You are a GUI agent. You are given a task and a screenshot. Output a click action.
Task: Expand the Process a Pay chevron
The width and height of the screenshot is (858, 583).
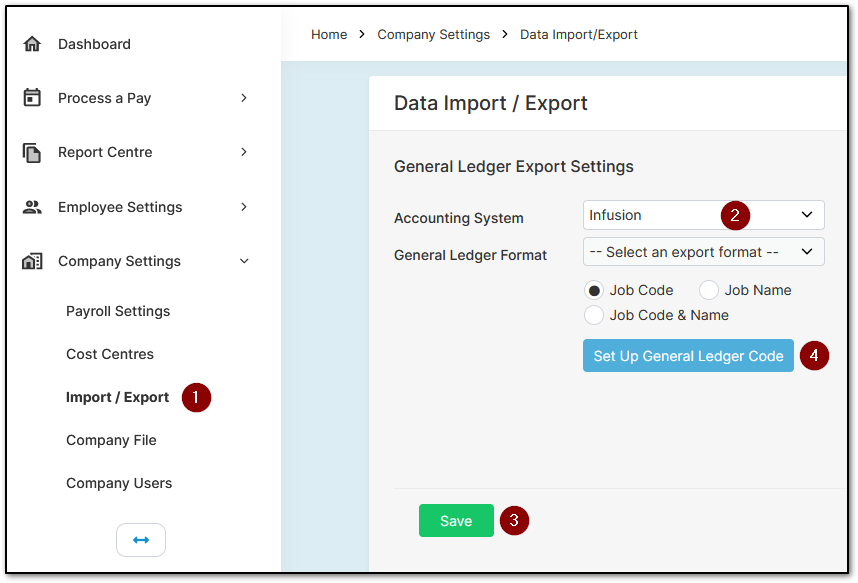[244, 98]
